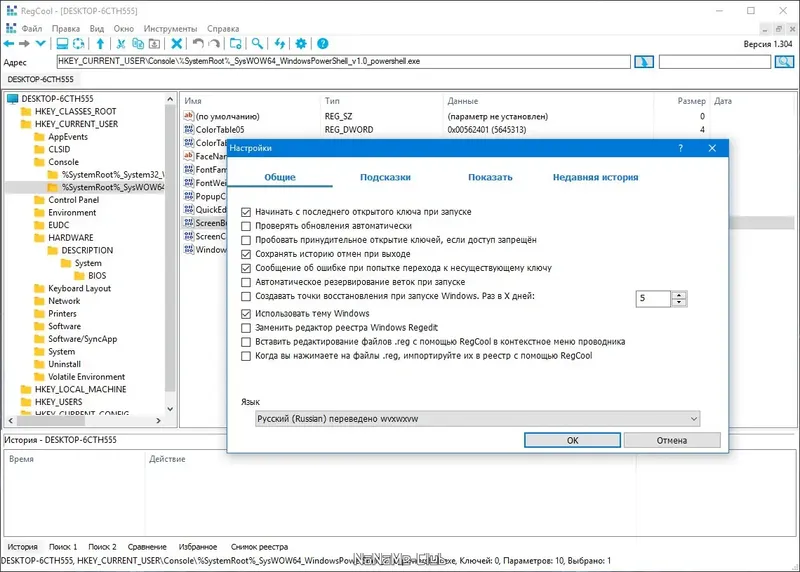The image size is (800, 572).
Task: Click the go-to-address button beside address bar
Action: coord(644,62)
